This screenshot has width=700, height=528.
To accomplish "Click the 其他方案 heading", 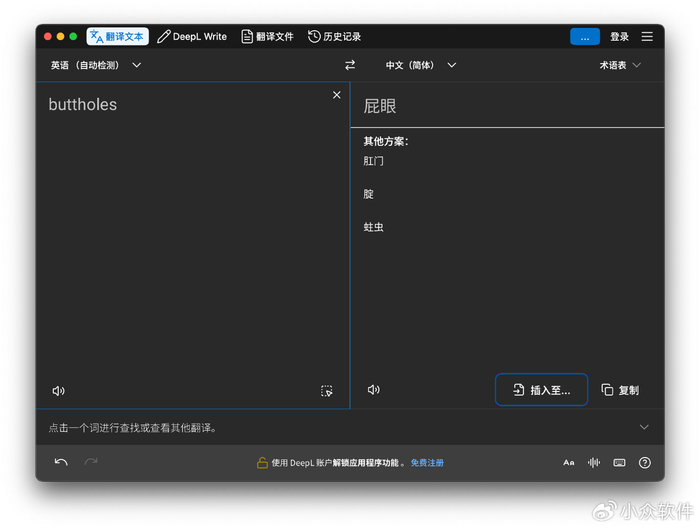I will [x=386, y=141].
